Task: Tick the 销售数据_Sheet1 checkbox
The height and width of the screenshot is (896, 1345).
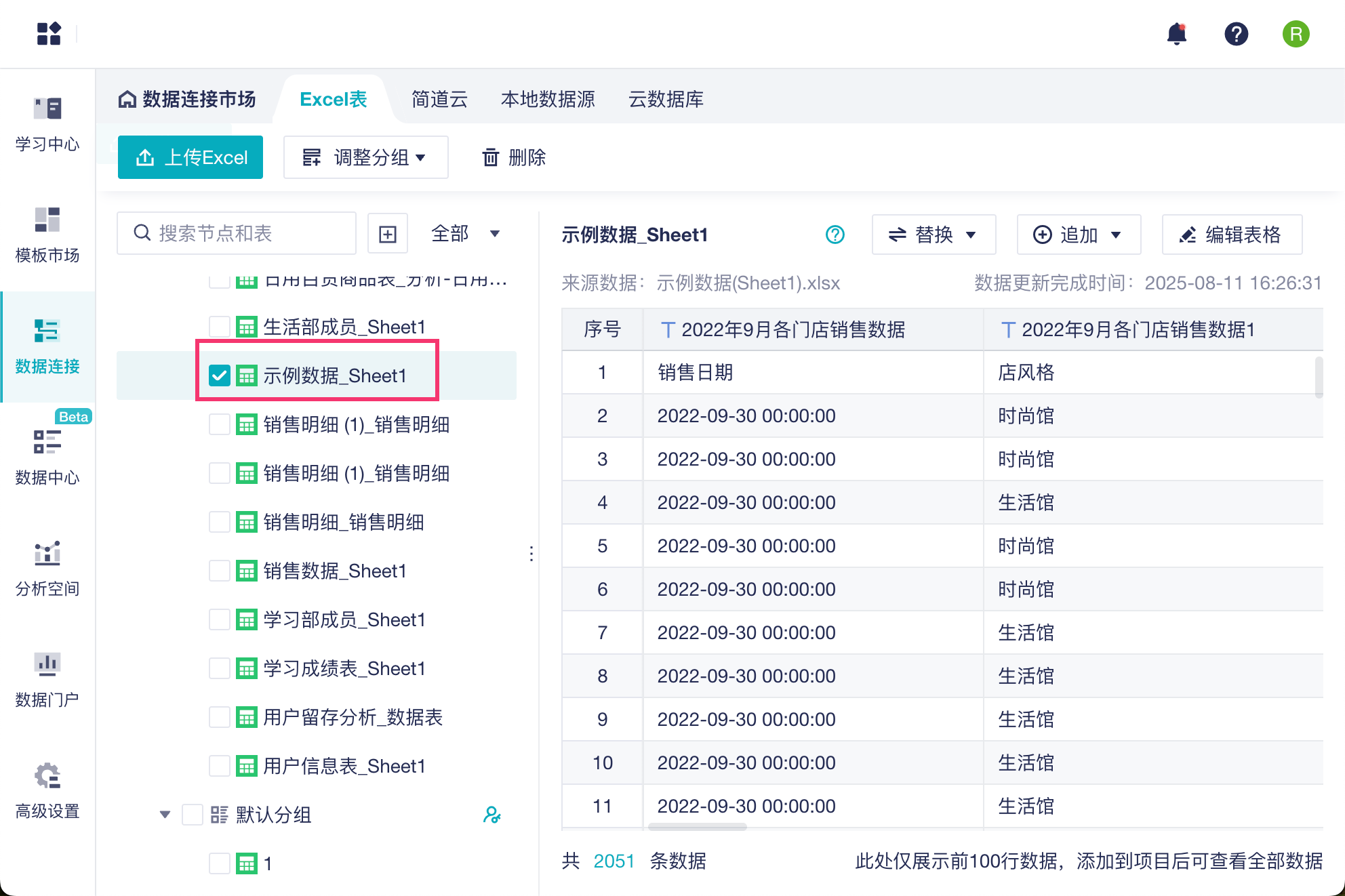Action: point(220,571)
